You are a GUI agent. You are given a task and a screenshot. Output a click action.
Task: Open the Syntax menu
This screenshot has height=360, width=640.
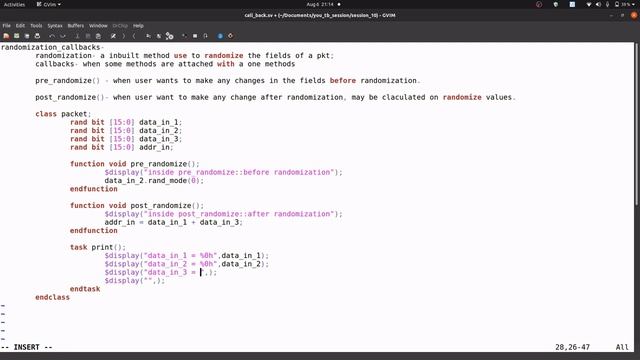pyautogui.click(x=55, y=26)
